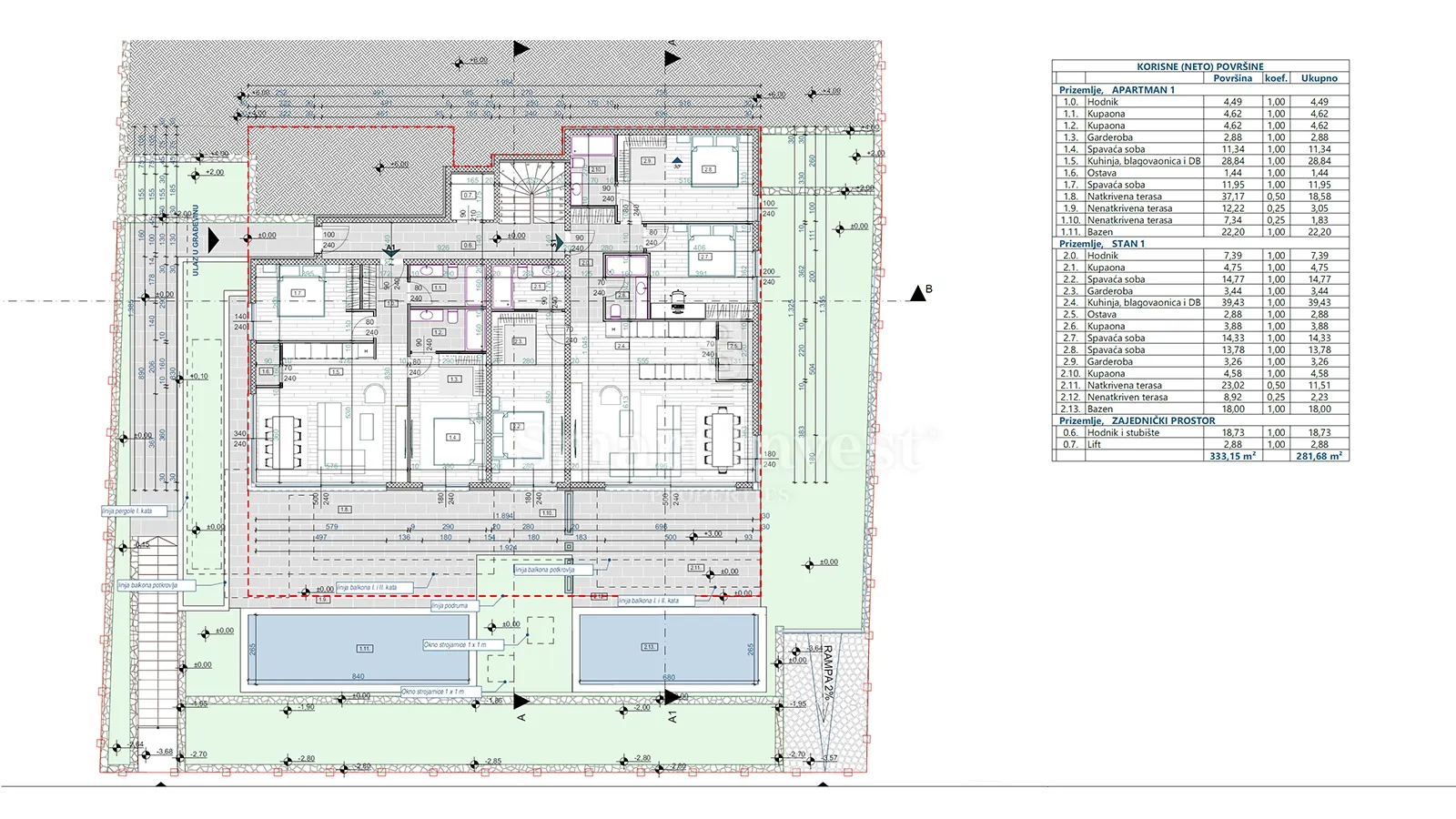Click the pool labeled 1.11.
The image size is (1456, 819).
(x=358, y=648)
